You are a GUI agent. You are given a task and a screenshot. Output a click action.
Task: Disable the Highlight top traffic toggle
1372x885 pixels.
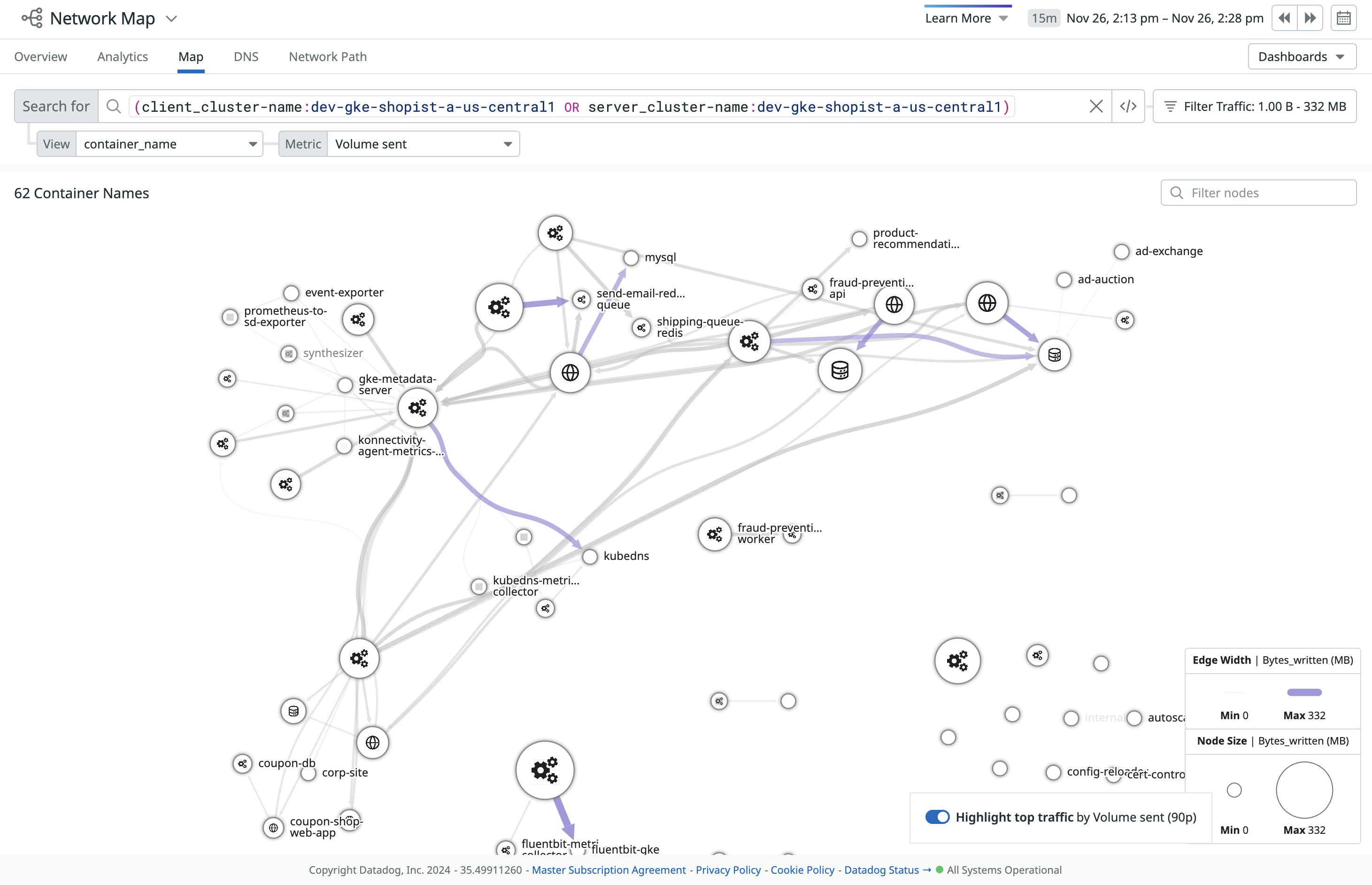[x=937, y=817]
